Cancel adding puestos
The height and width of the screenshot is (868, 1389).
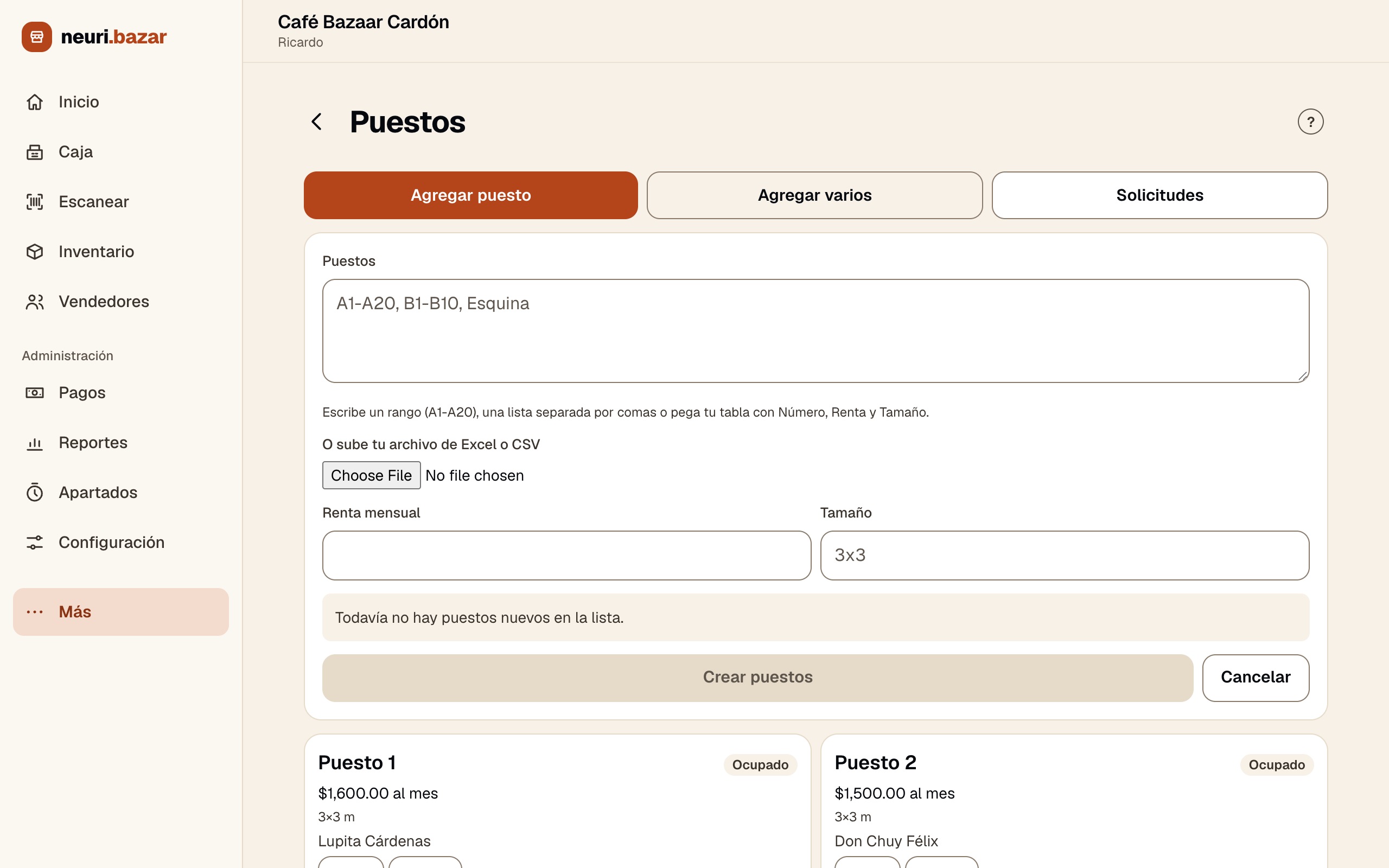pyautogui.click(x=1256, y=678)
